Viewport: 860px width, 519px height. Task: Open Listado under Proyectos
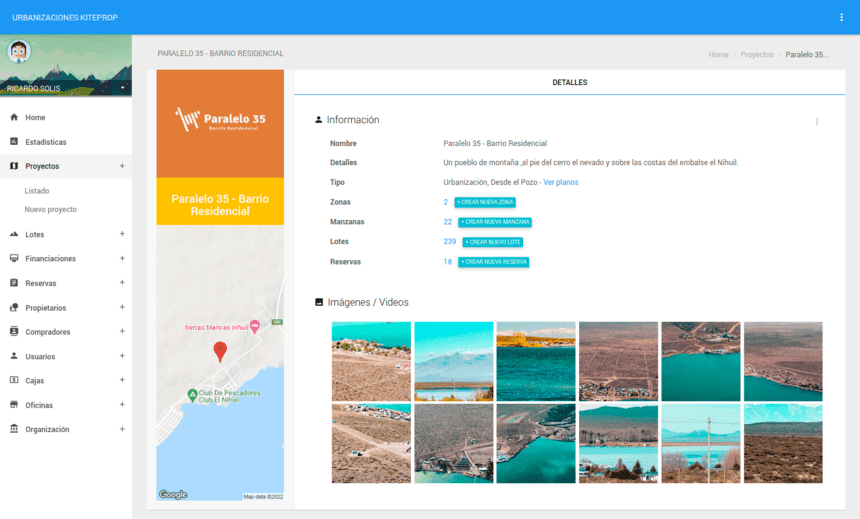tap(37, 191)
